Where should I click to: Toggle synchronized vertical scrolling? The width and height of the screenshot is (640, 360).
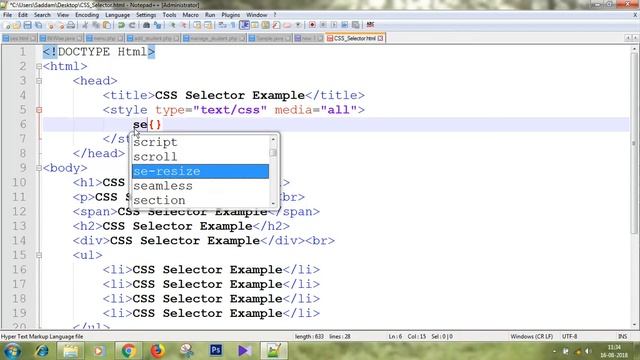196,25
